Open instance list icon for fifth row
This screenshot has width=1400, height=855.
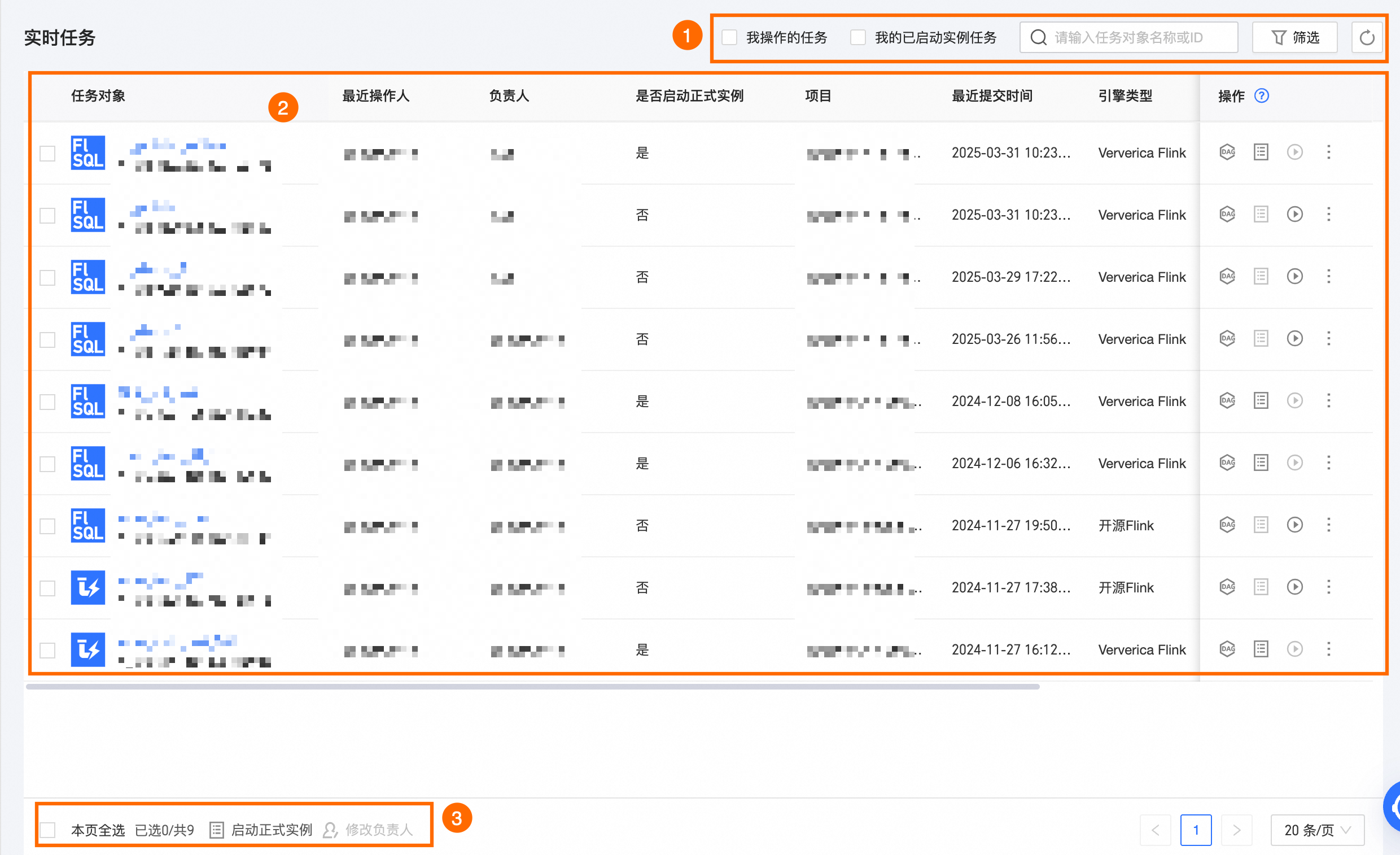pos(1261,401)
